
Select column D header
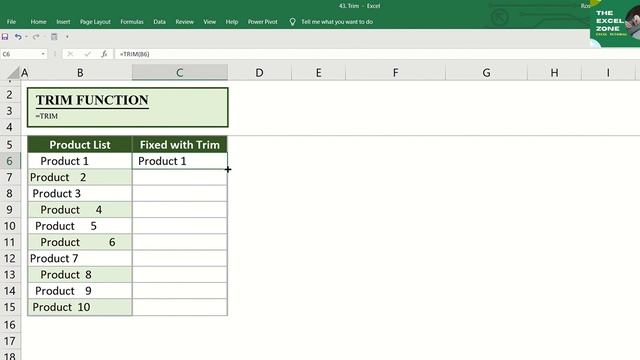[x=259, y=73]
